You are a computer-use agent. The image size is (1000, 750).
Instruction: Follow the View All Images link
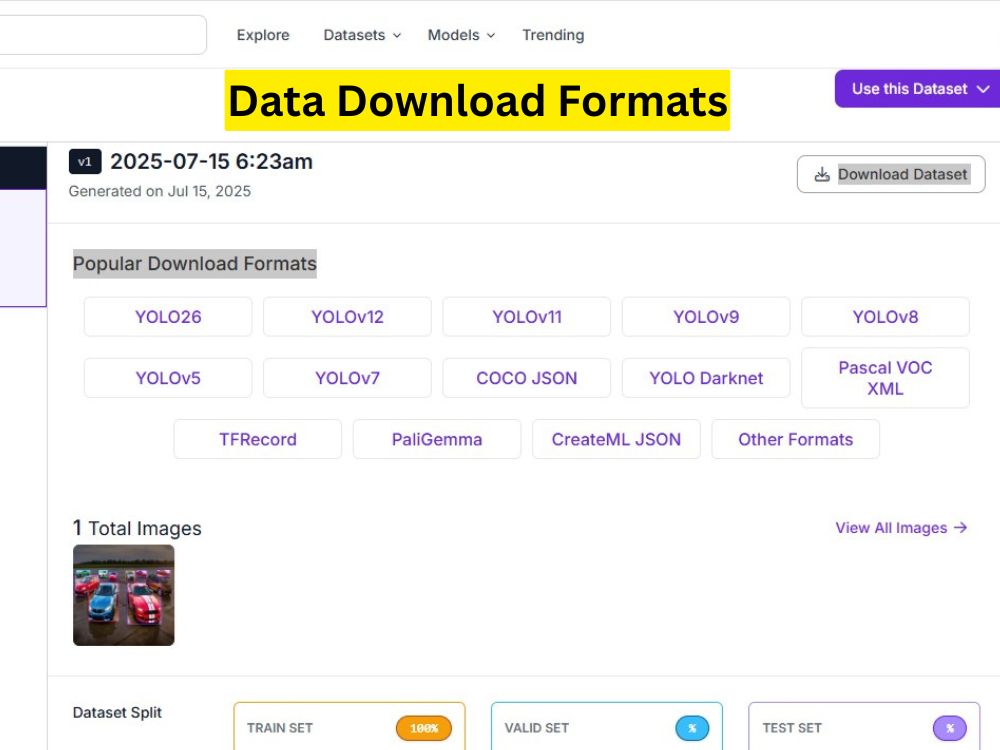[901, 527]
